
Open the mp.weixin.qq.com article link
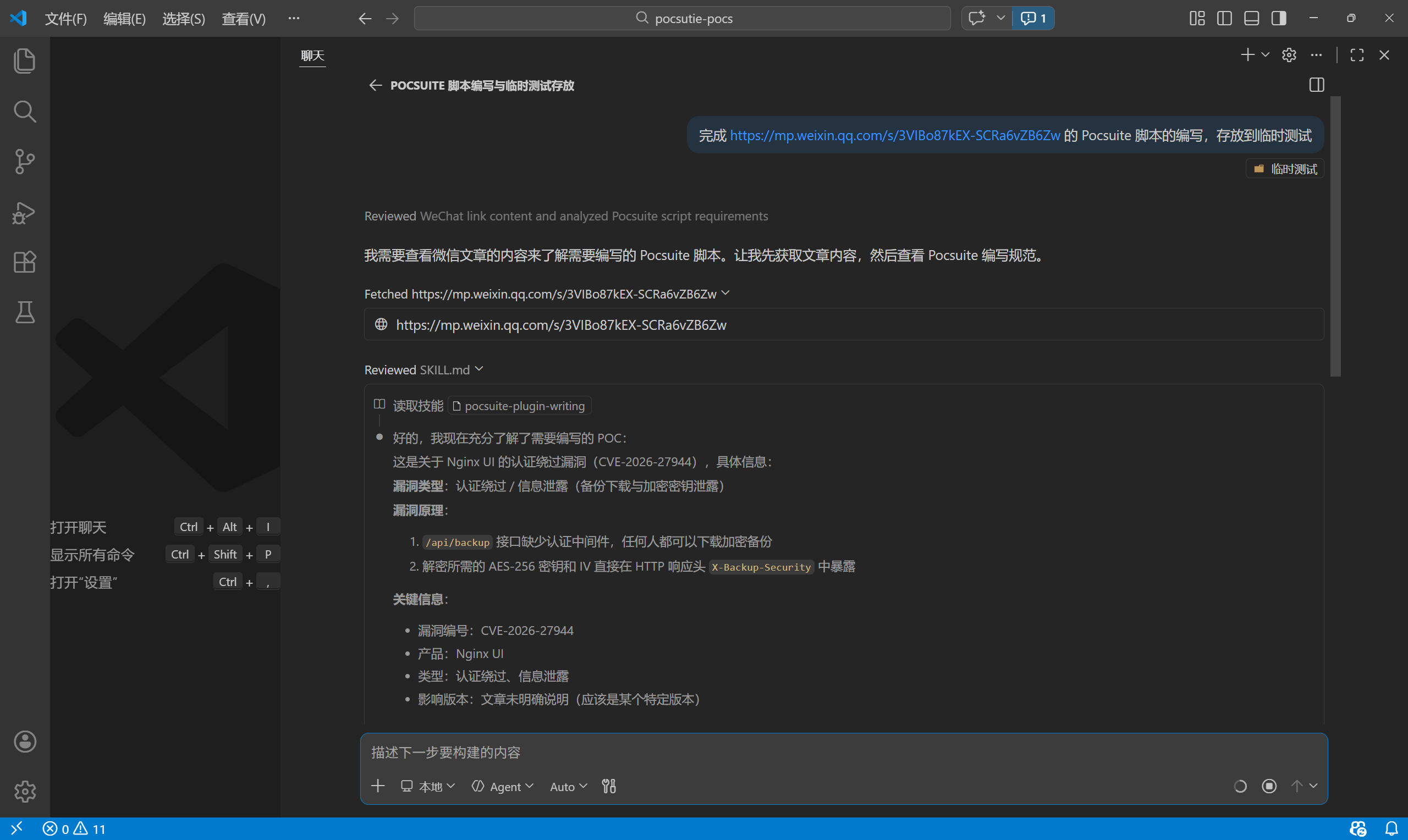tap(894, 135)
